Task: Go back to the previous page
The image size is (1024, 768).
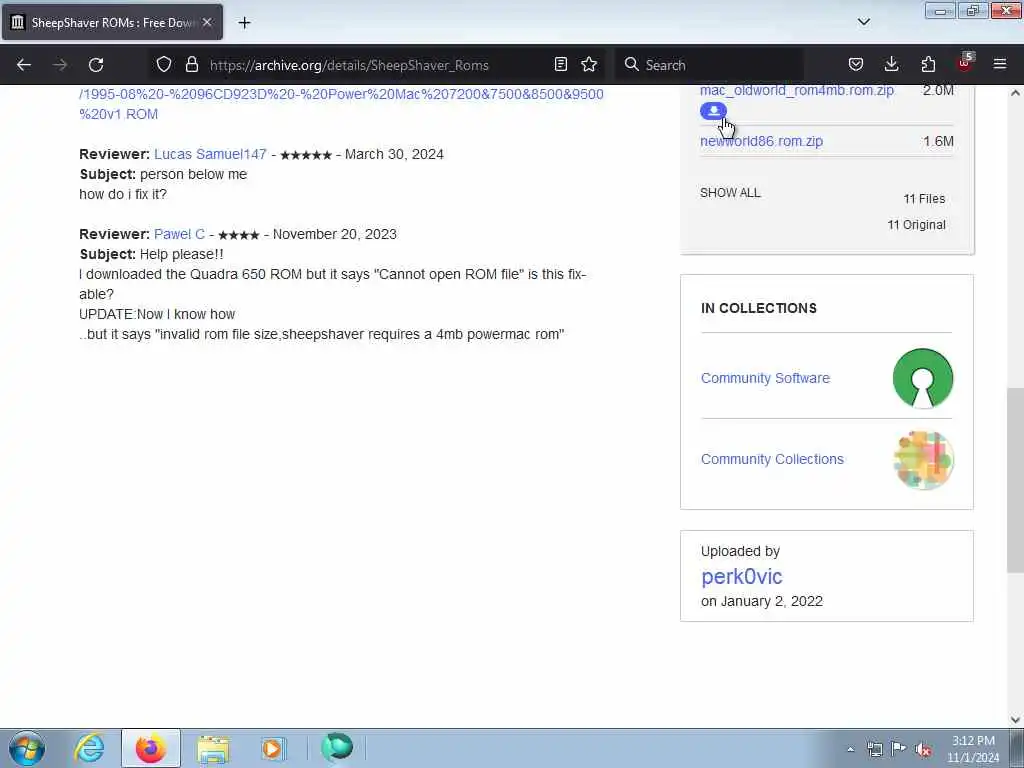Action: pos(24,65)
